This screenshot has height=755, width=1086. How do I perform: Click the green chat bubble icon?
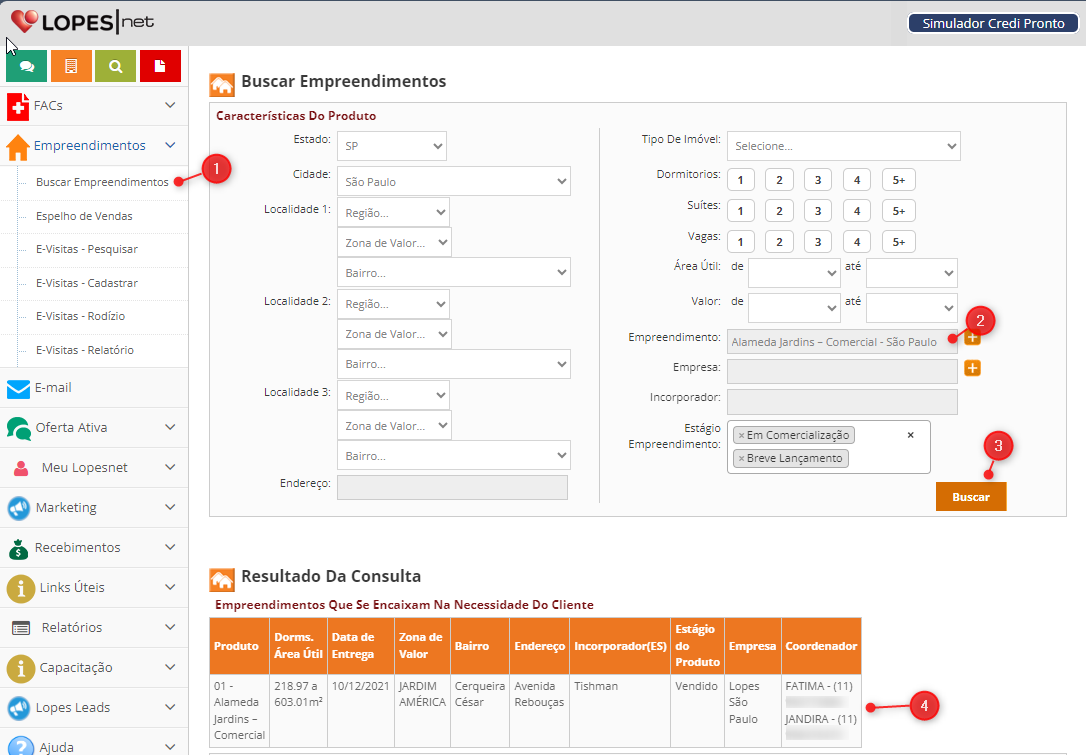click(26, 66)
